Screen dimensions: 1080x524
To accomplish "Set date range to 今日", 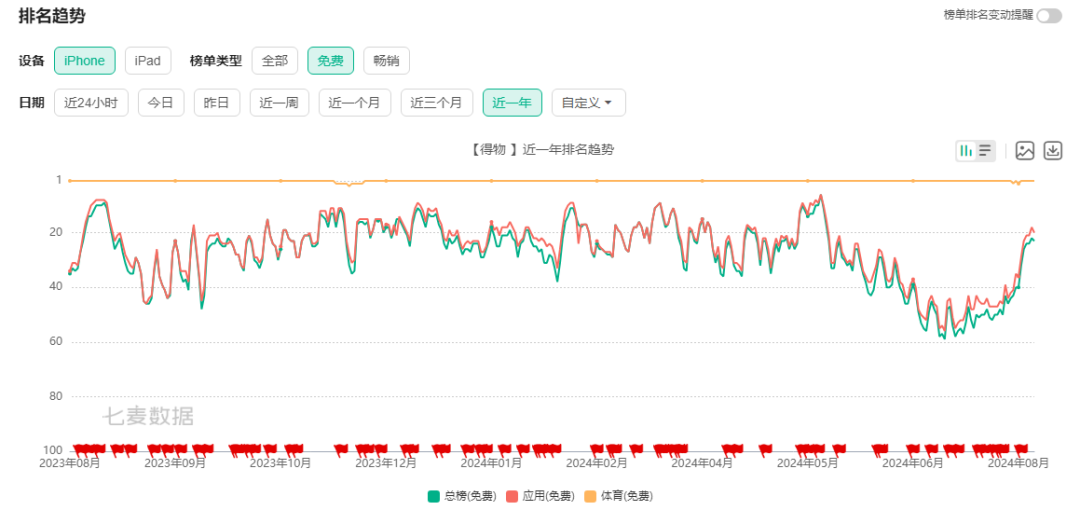I will click(x=161, y=102).
